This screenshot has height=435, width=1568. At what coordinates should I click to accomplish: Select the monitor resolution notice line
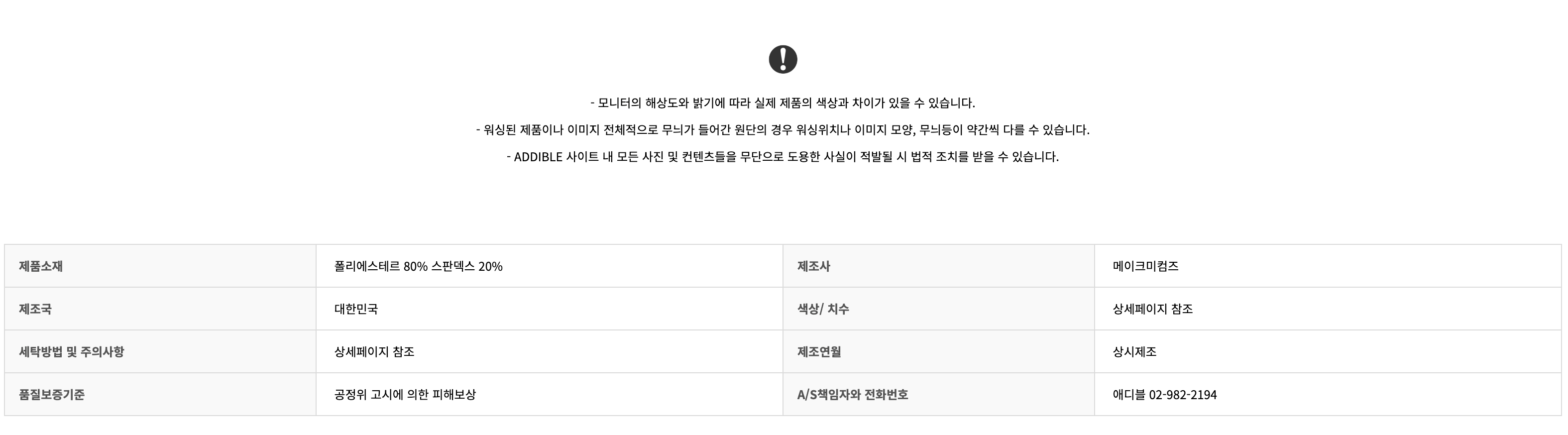[x=783, y=103]
